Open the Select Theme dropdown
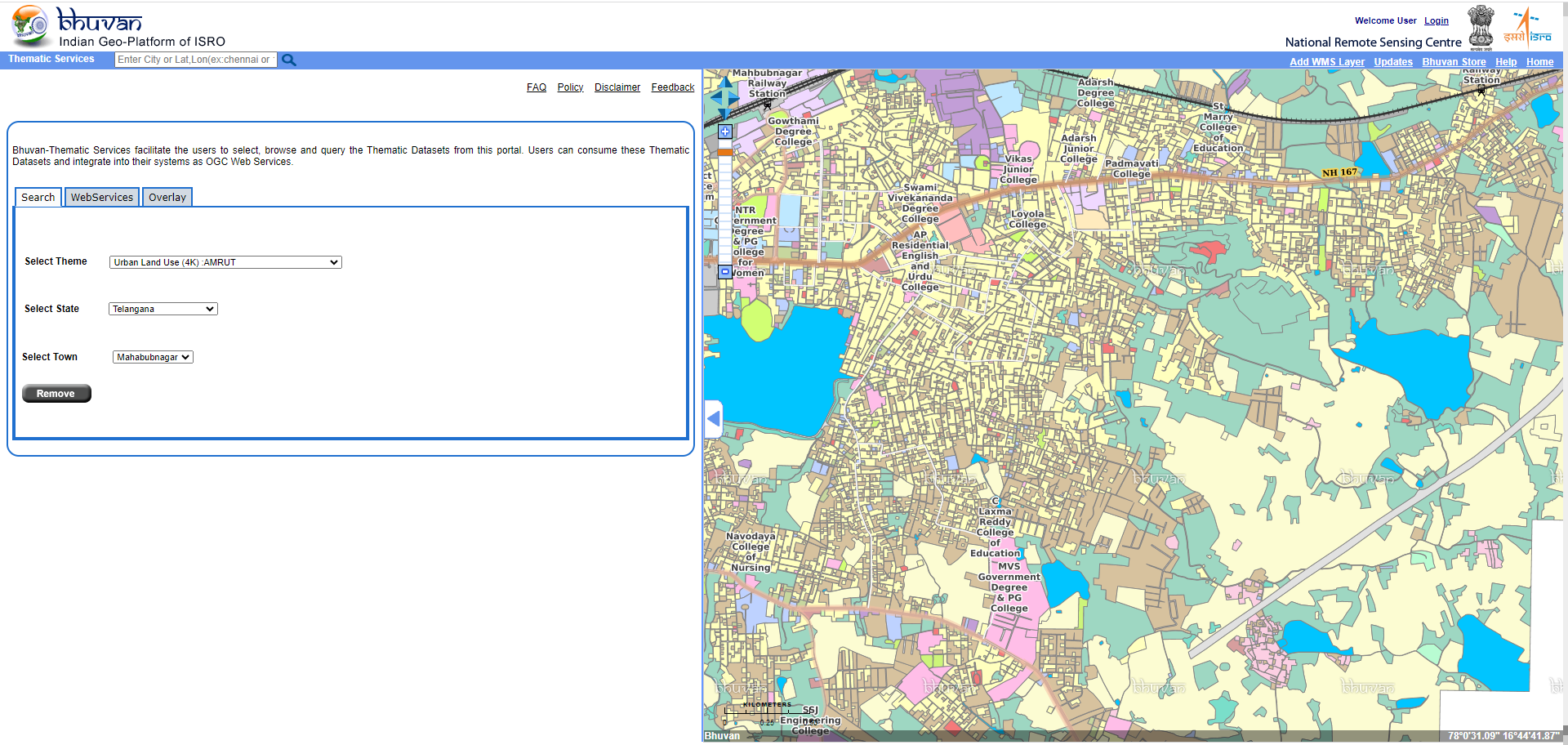This screenshot has height=745, width=1568. tap(225, 262)
